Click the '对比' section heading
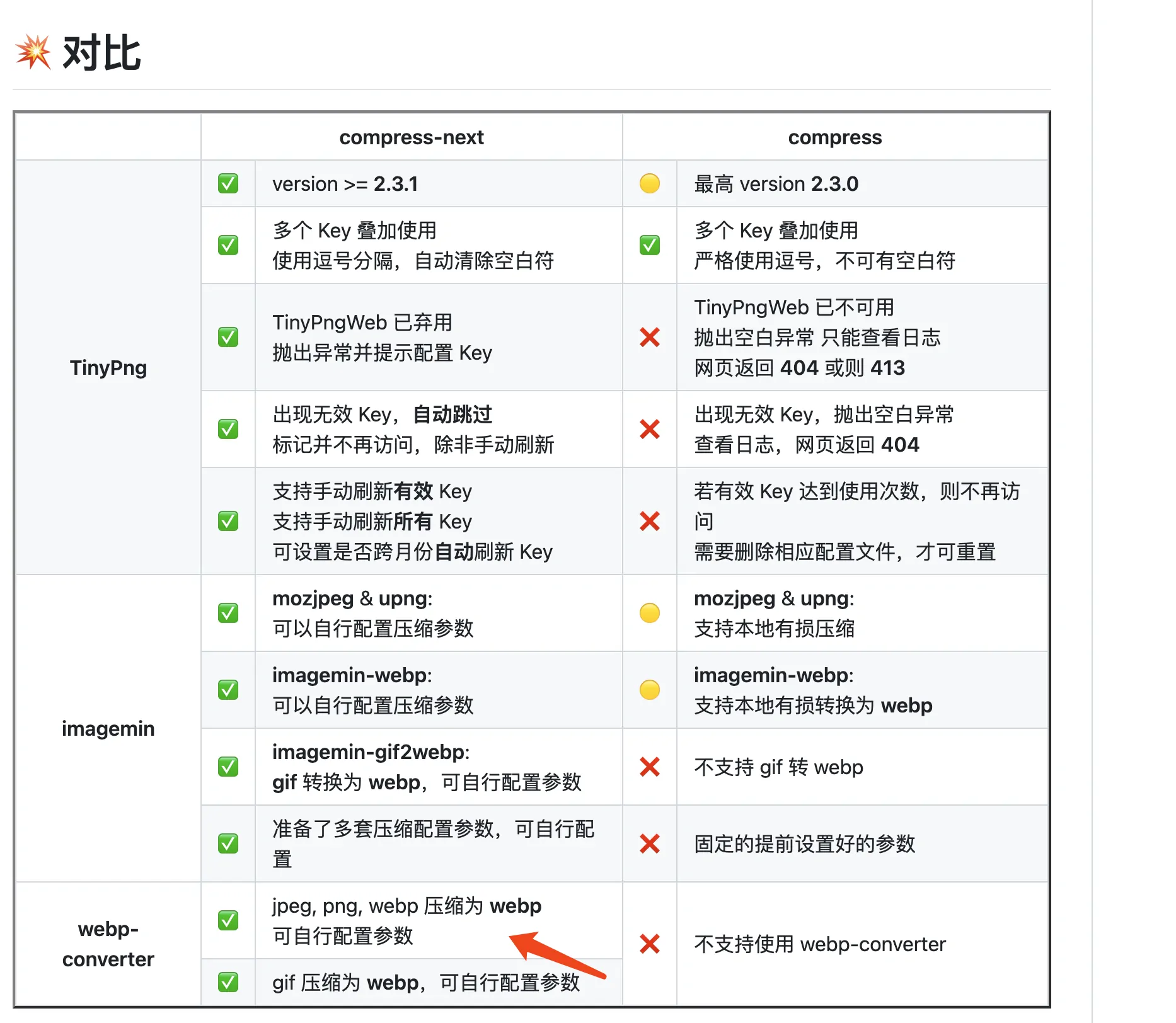 pos(101,53)
